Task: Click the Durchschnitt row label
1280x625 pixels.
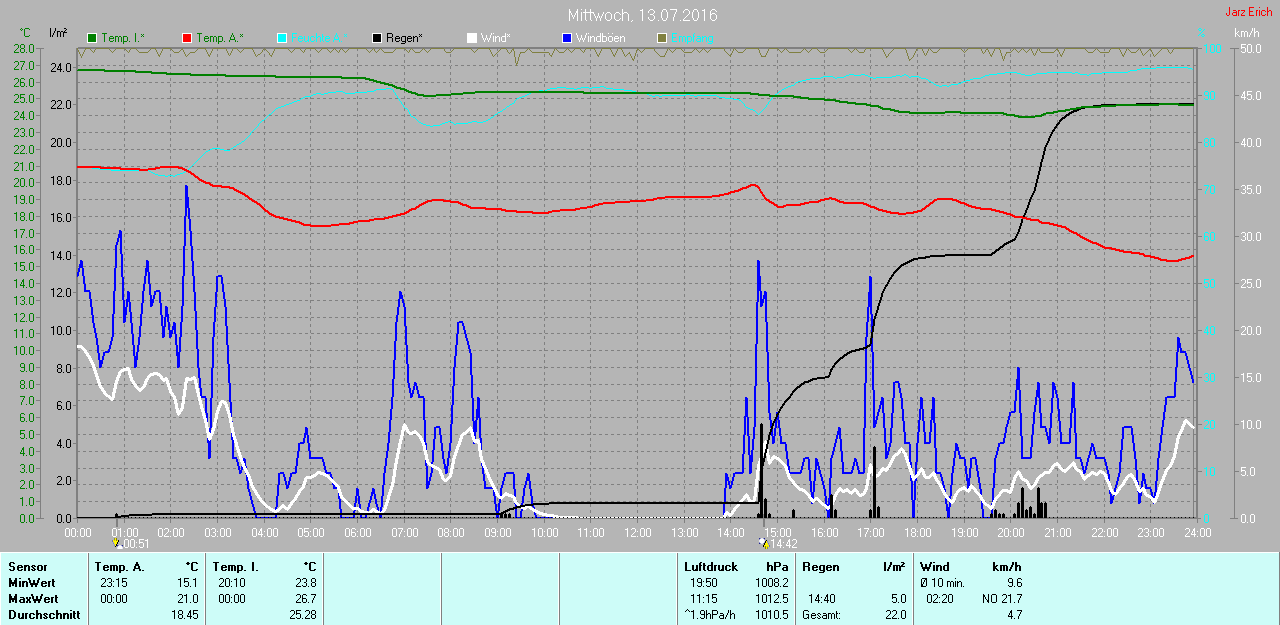Action: [44, 615]
